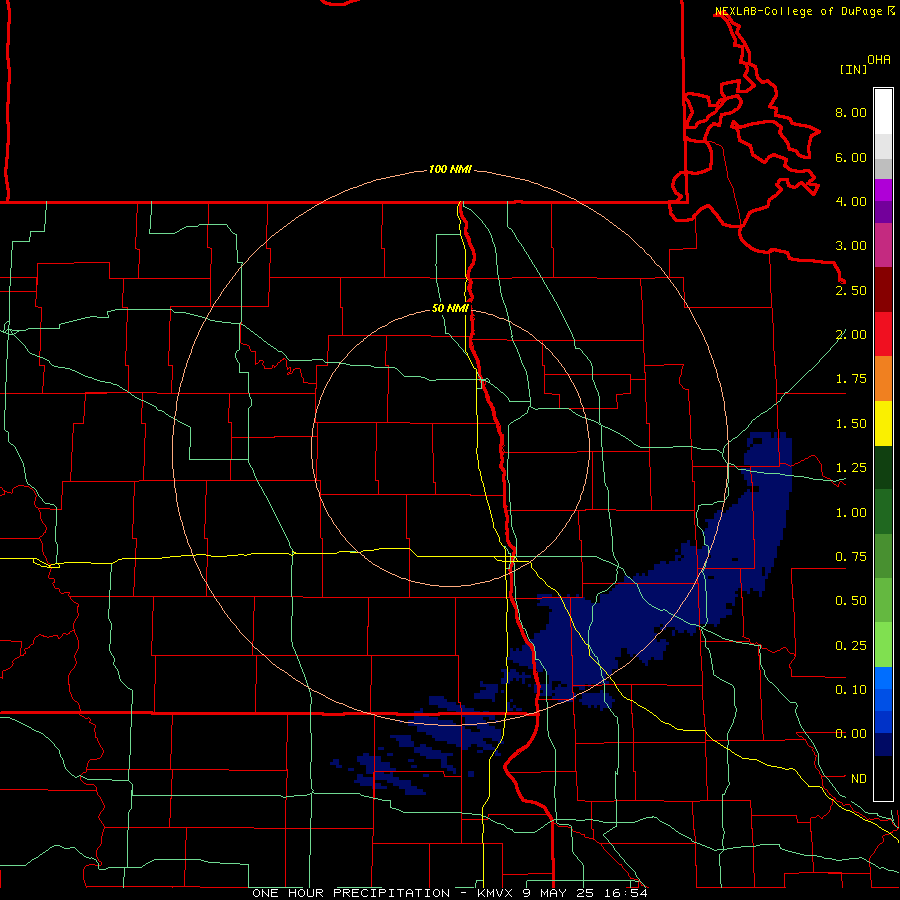The image size is (900, 900).
Task: Pick the orange legend swatch
Action: tap(883, 378)
